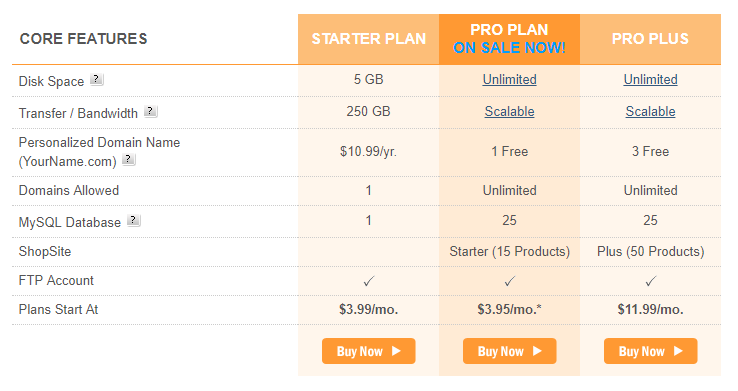Click the $3.95/mo.* Pro Plan price

pos(510,310)
